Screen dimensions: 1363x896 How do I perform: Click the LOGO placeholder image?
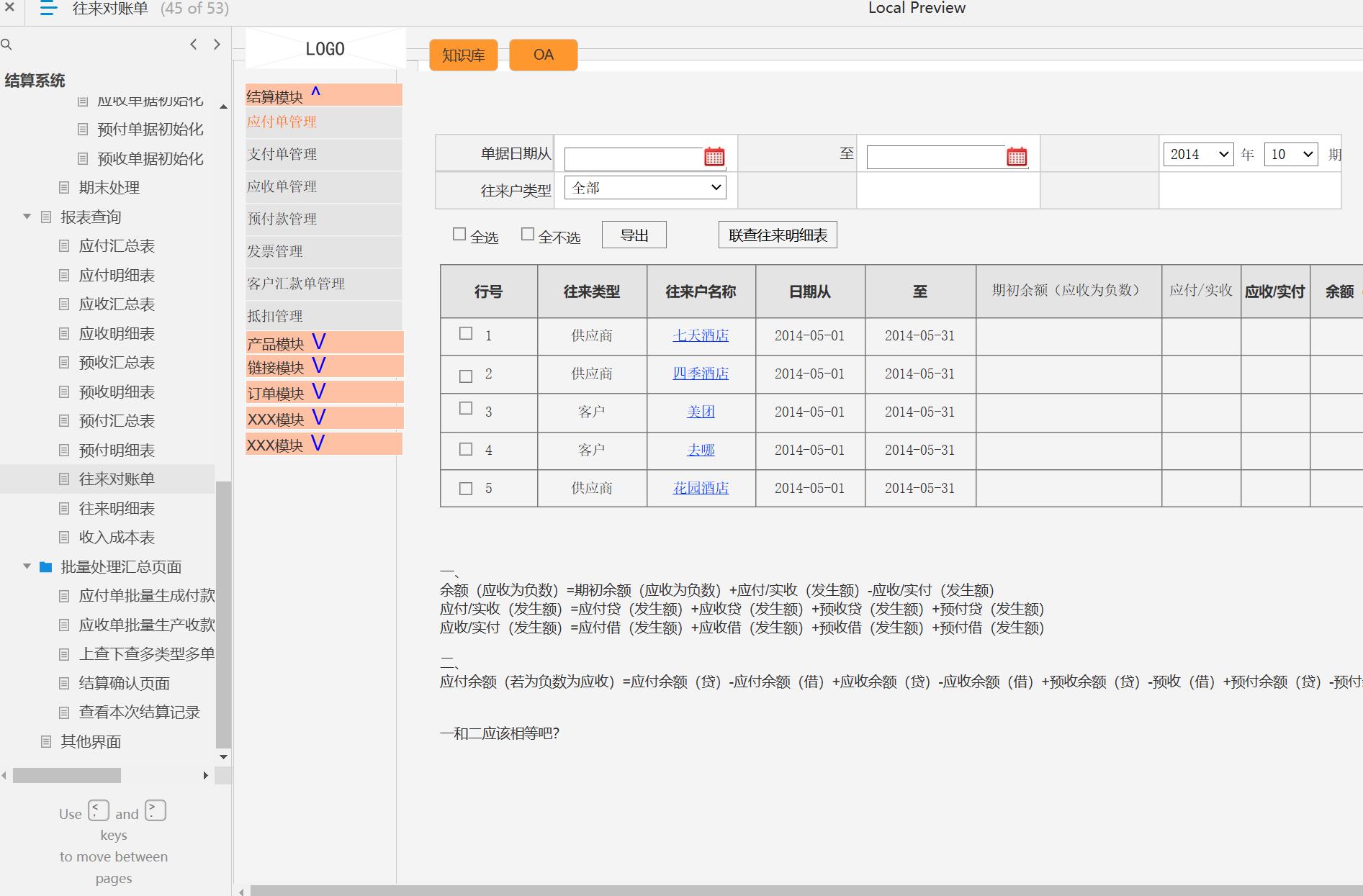325,48
